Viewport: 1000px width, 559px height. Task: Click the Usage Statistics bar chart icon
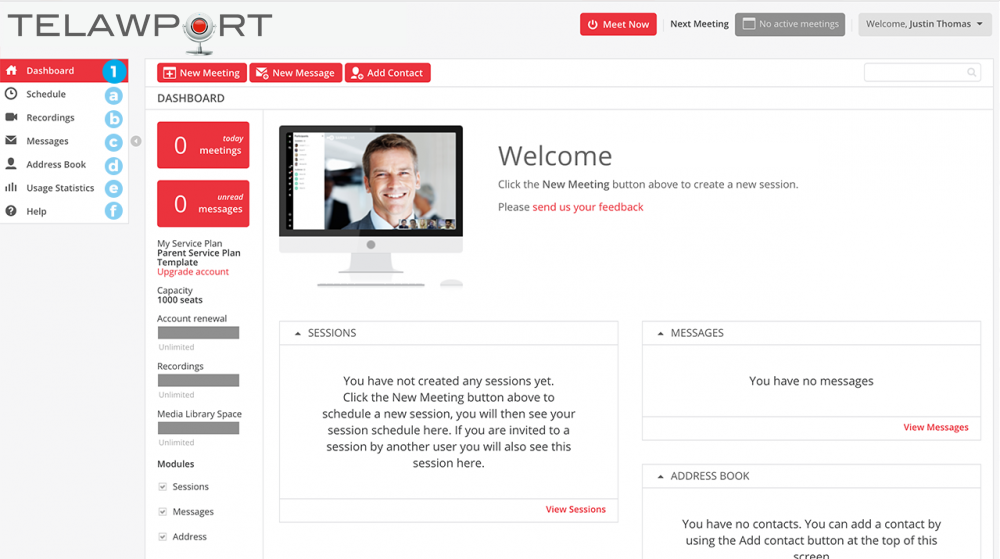(11, 187)
